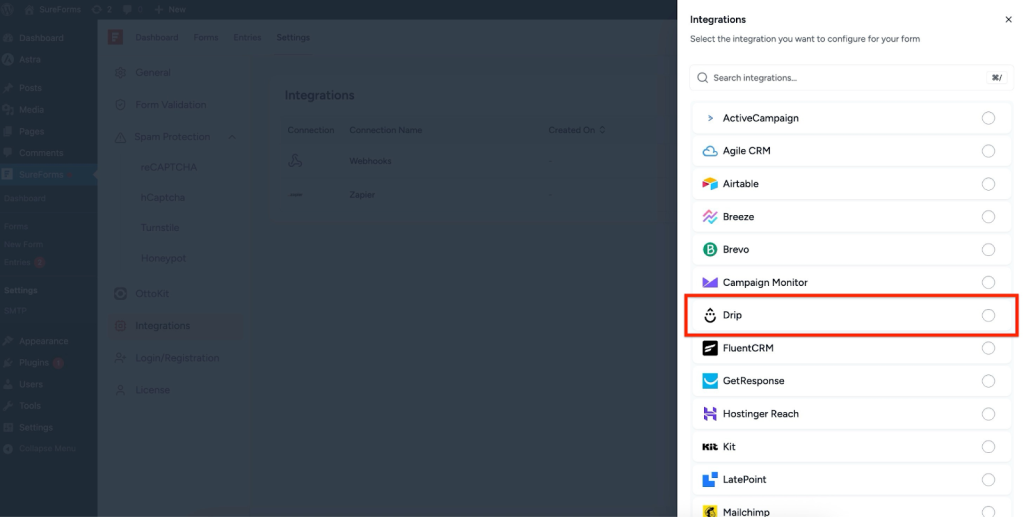The width and height of the screenshot is (1024, 517).
Task: Click the Brevo green logo icon
Action: [710, 250]
